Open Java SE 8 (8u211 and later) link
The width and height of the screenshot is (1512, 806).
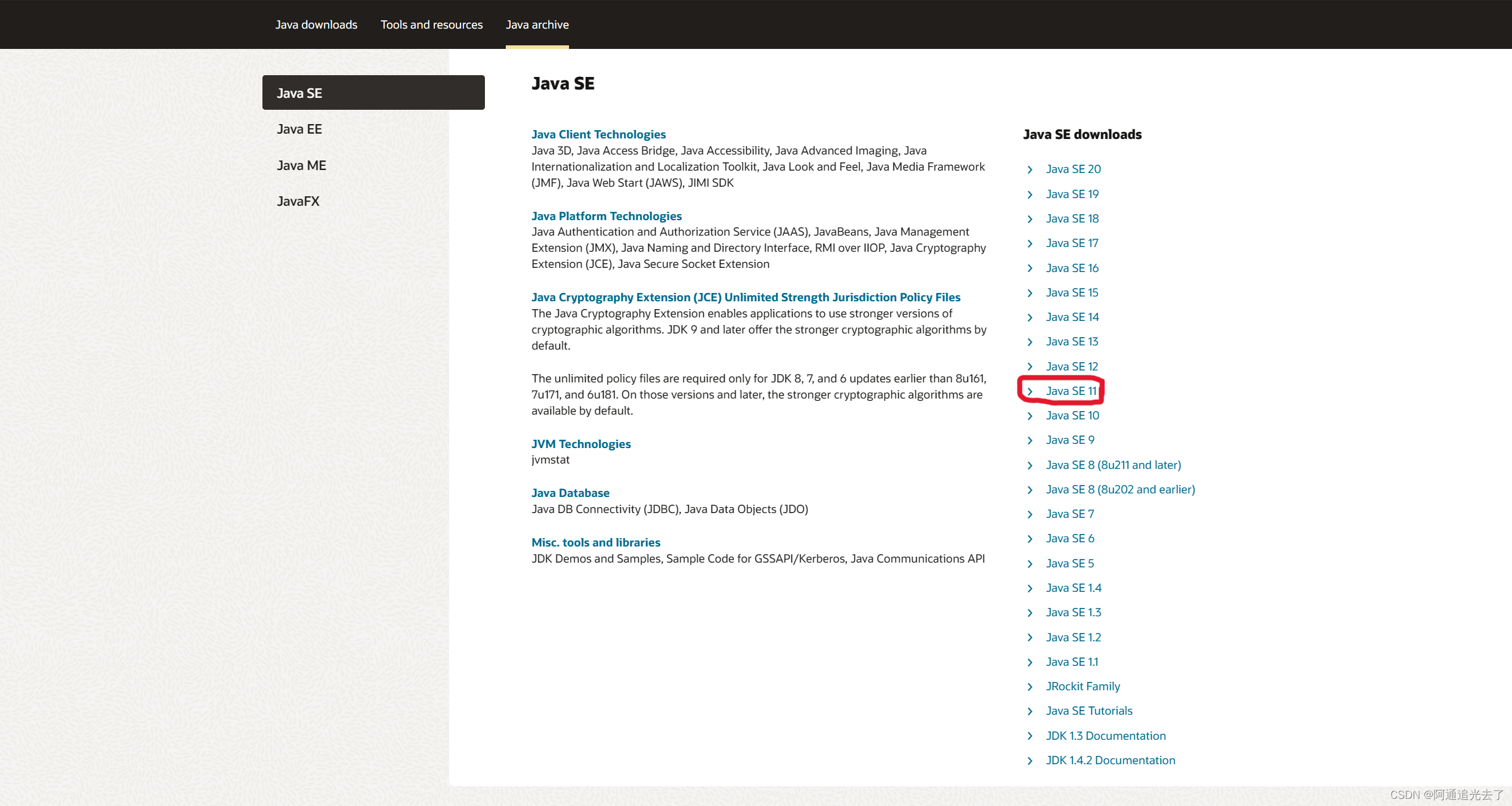(1113, 465)
